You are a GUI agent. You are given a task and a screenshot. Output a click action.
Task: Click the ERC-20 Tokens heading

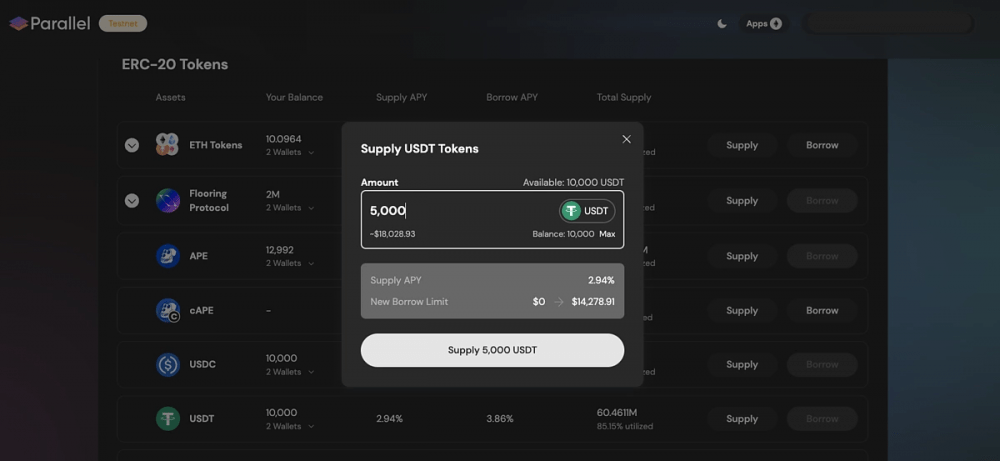[x=175, y=64]
